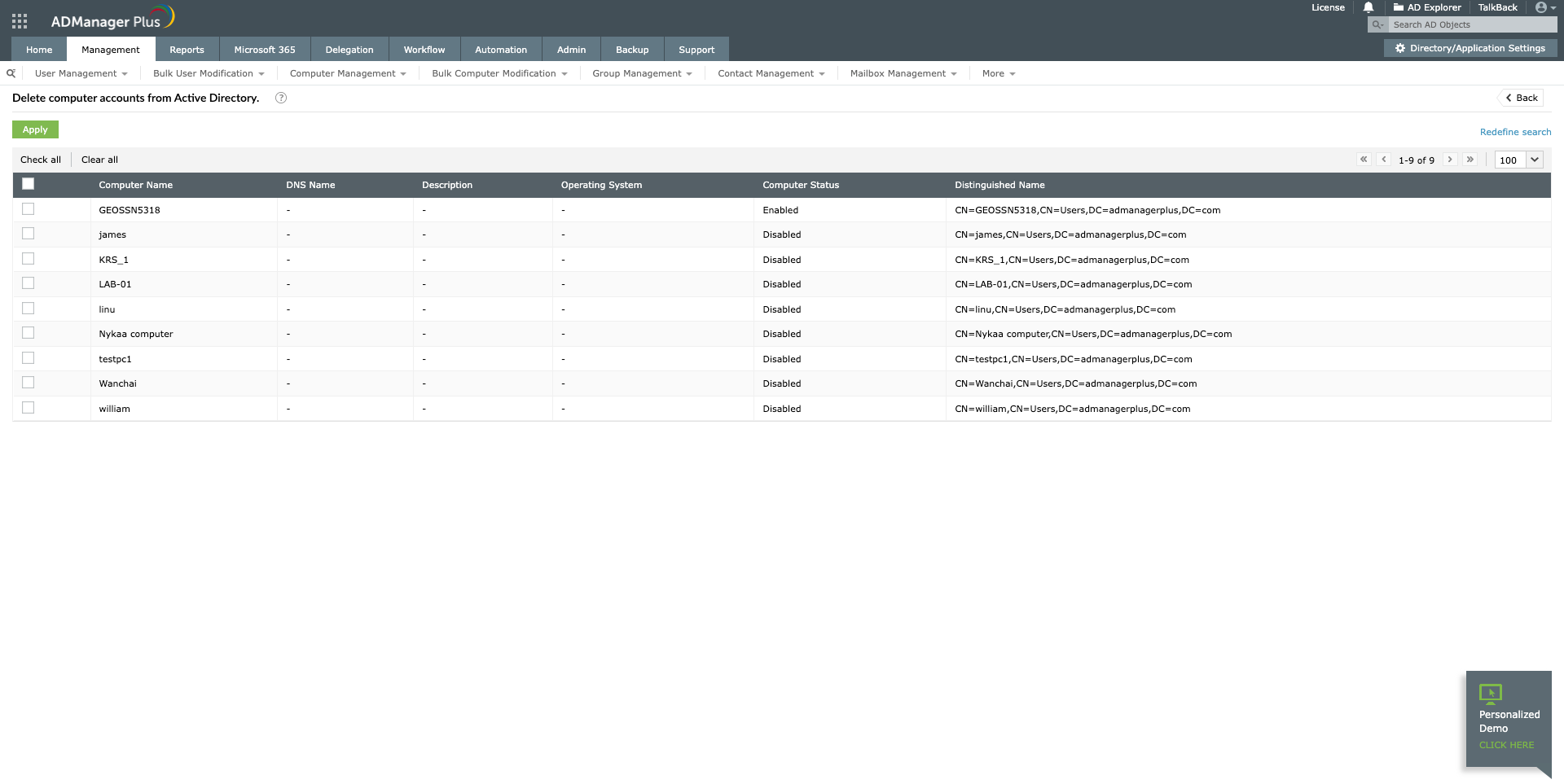Click the 'Enabled' status cell
Screen dimensions: 1564x784
click(780, 210)
